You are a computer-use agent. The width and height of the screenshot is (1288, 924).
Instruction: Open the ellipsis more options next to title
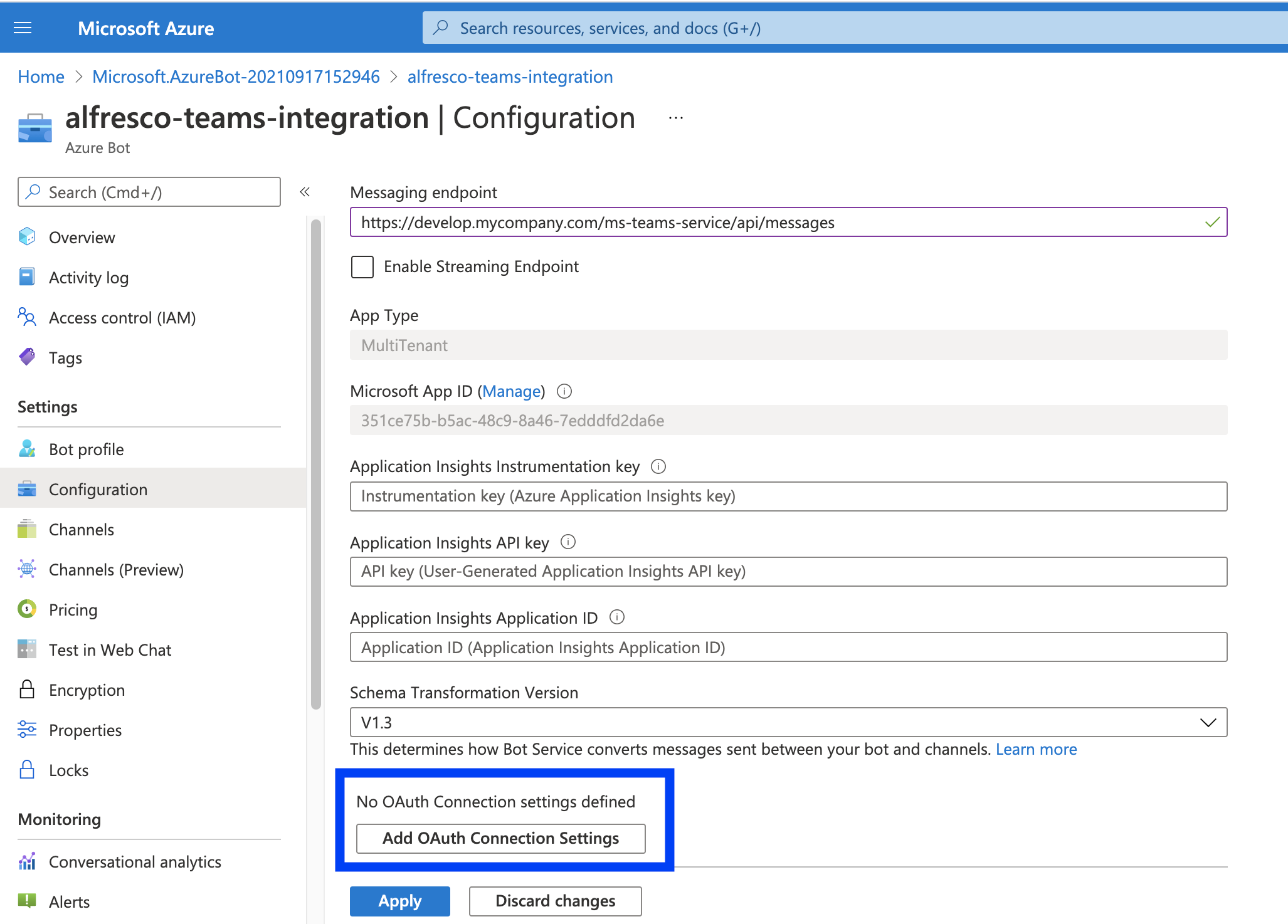point(675,118)
